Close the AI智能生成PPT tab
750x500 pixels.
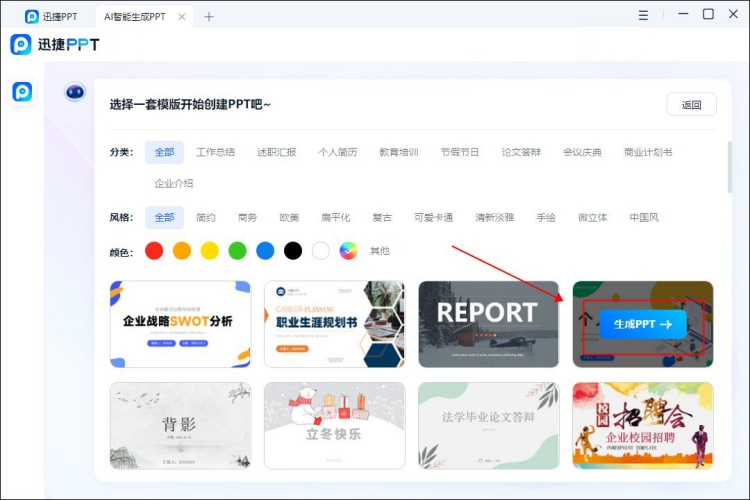click(182, 17)
